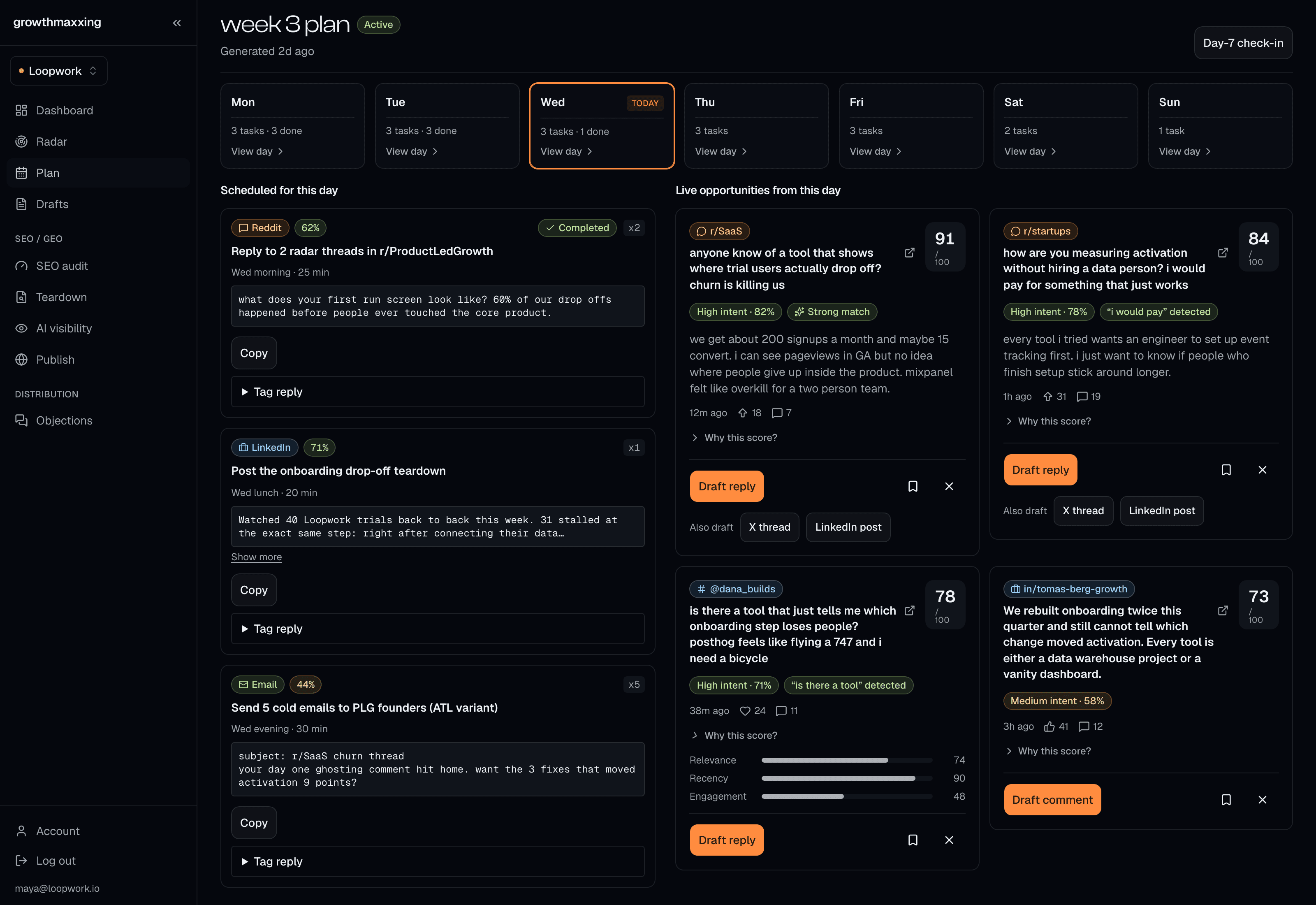
Task: Open Radar from the sidebar
Action: point(98,141)
